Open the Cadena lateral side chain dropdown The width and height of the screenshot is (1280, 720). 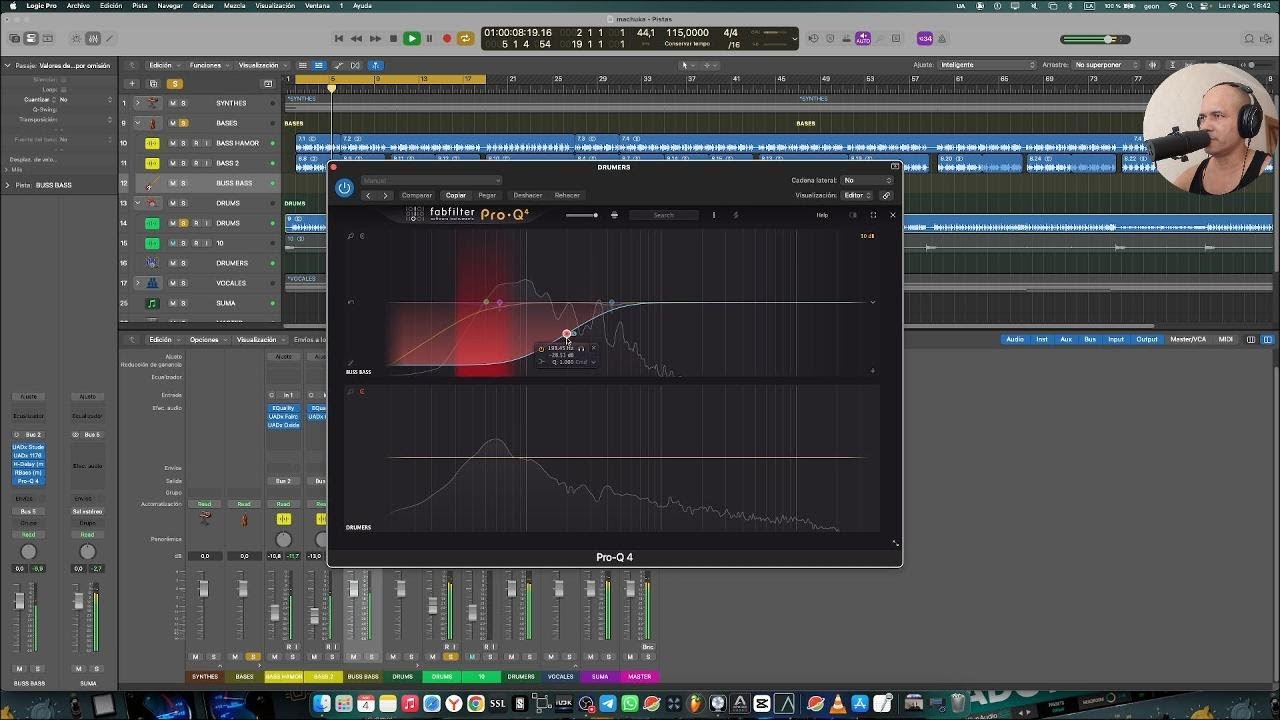coord(867,180)
